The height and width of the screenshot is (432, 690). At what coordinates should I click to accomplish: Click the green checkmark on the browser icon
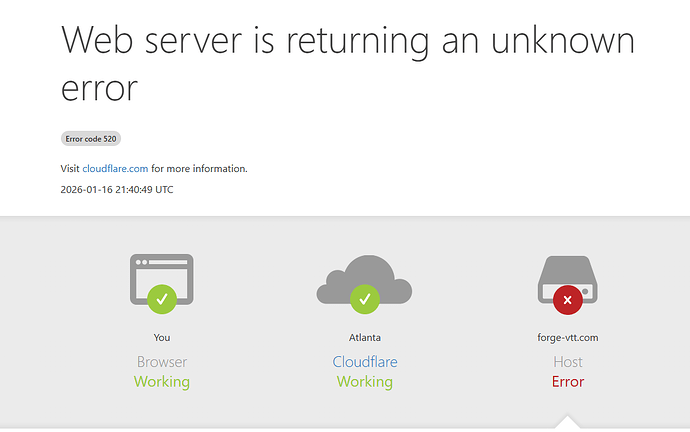pyautogui.click(x=161, y=298)
